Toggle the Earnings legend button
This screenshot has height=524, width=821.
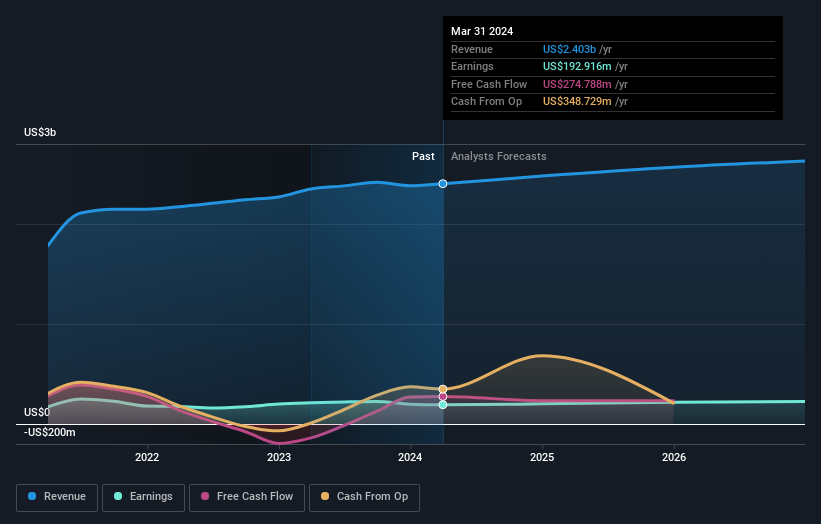click(143, 497)
